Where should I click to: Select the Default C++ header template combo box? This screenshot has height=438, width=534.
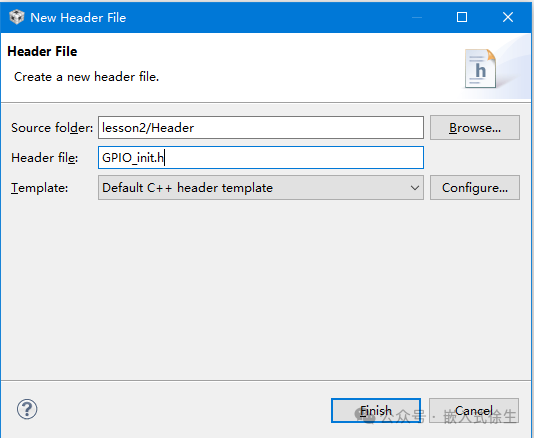click(261, 188)
